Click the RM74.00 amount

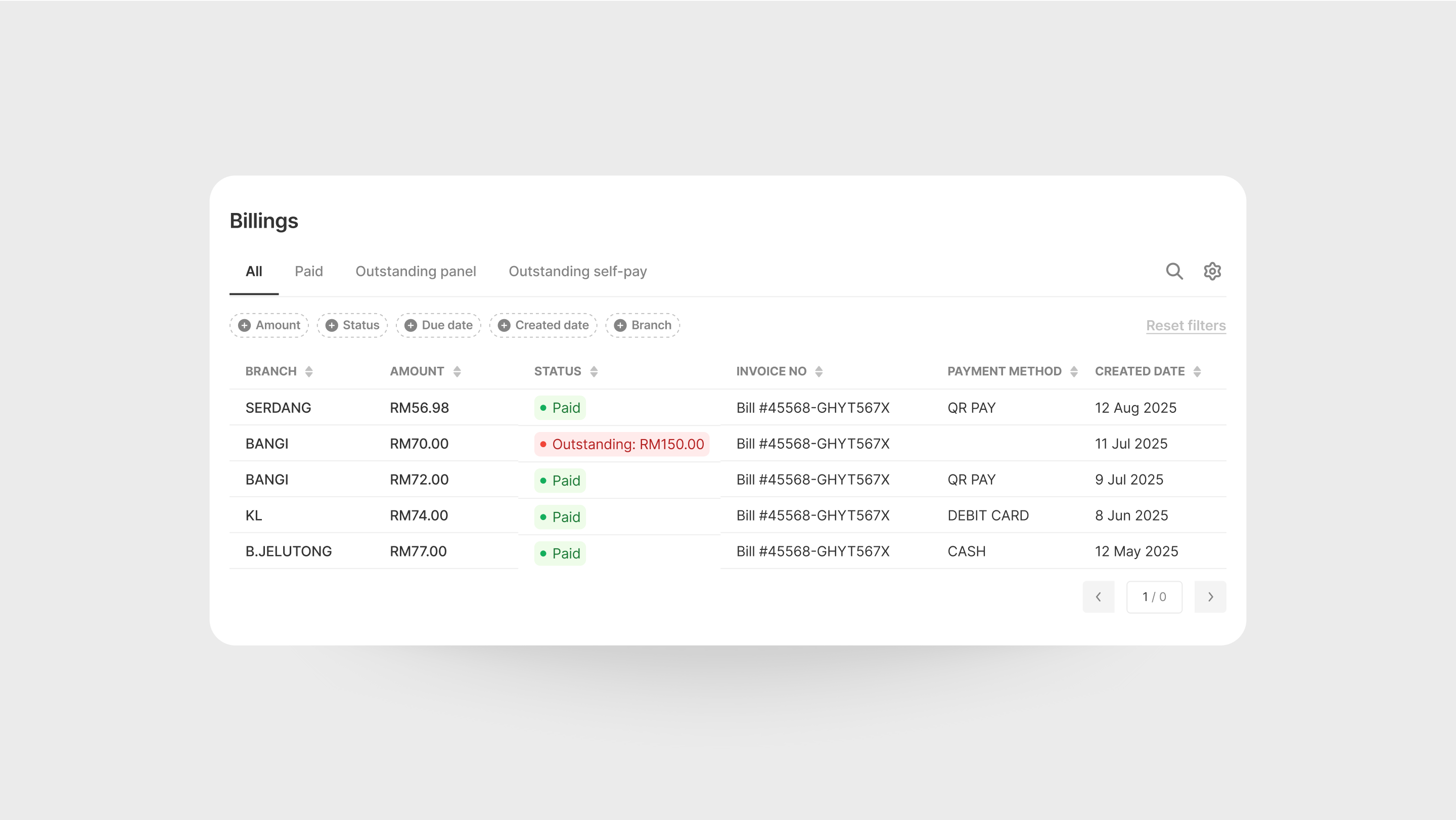pyautogui.click(x=419, y=515)
